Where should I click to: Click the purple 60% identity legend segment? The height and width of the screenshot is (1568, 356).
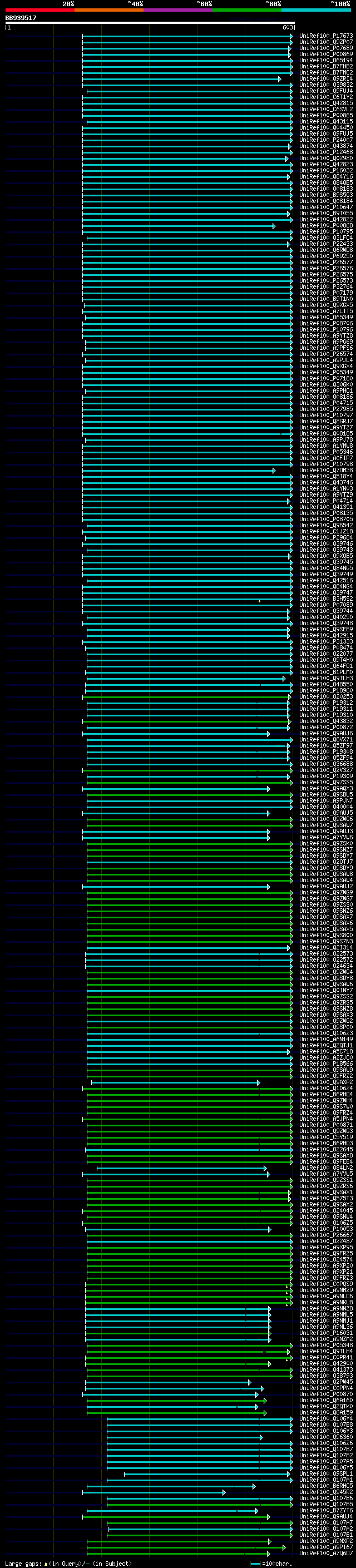177,10
